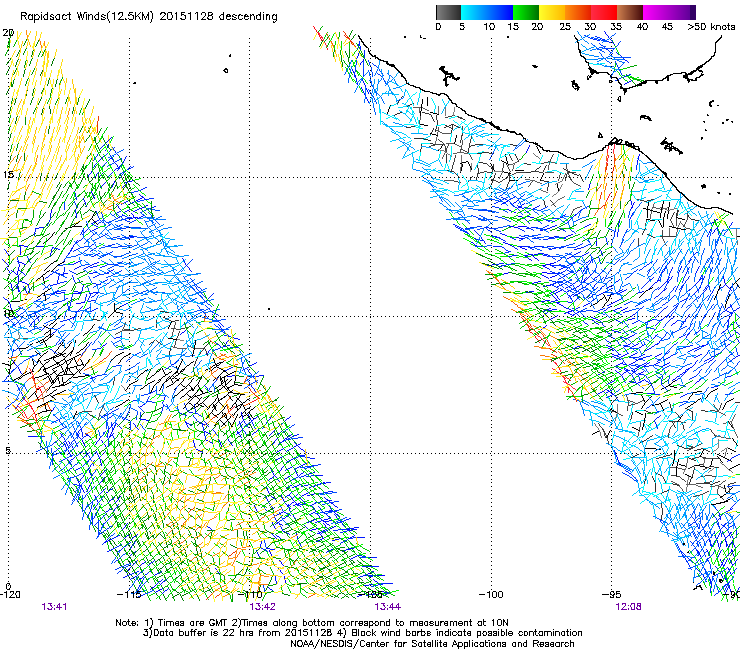
Task: Click the 13:44 pass time label
Action: pos(387,607)
